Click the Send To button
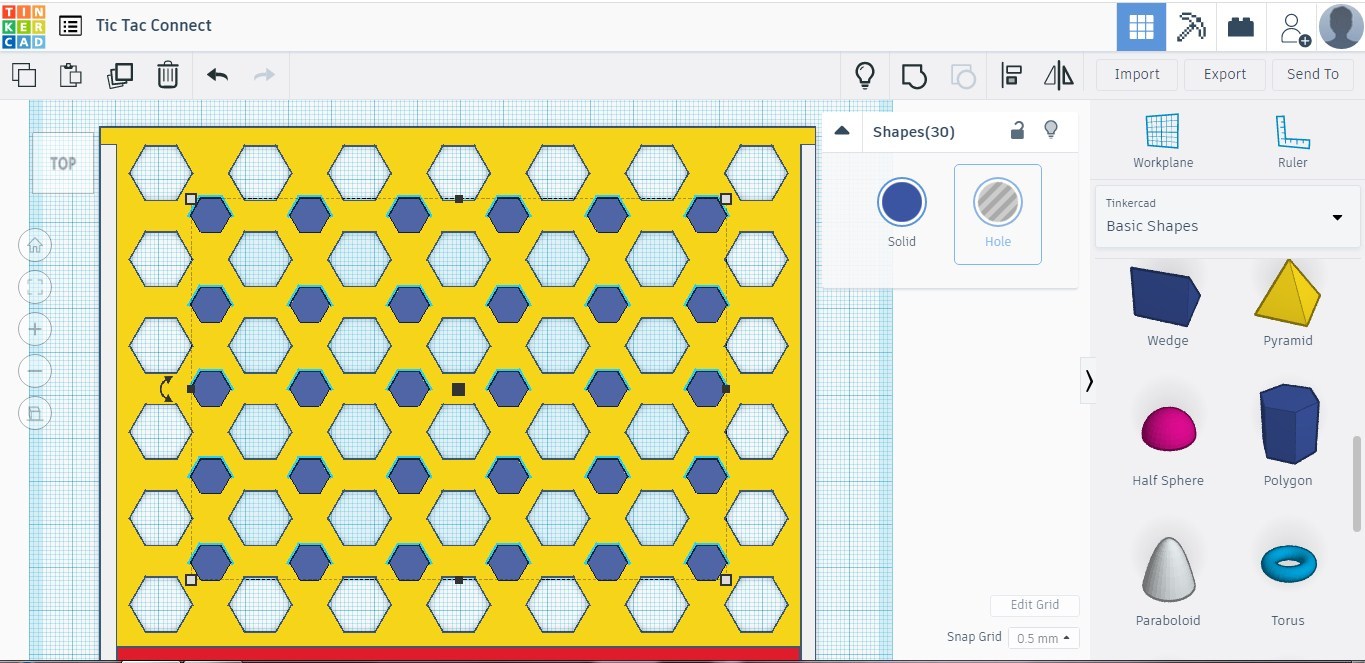Viewport: 1365px width, 663px height. point(1313,74)
